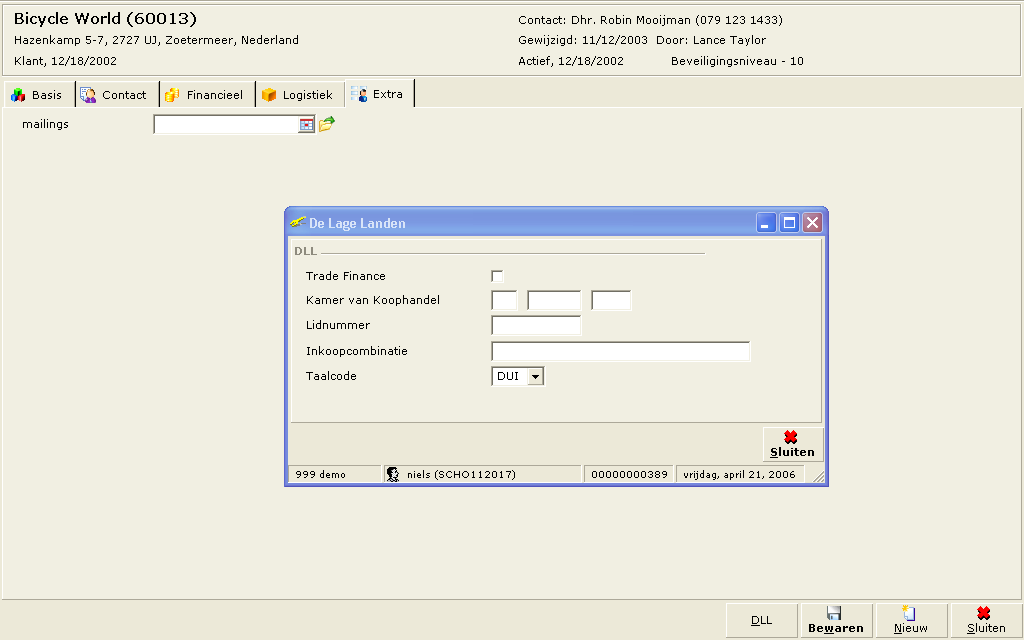
Task: Click the De Lage Landen title icon
Action: pos(298,223)
